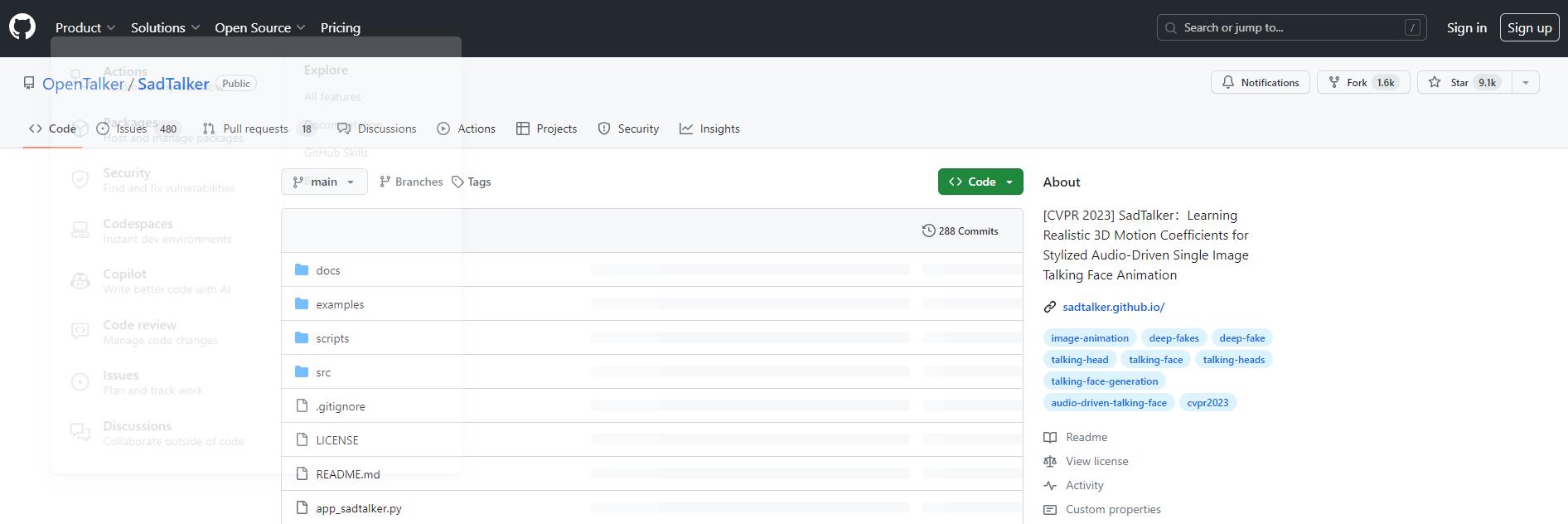The height and width of the screenshot is (524, 1568).
Task: Click the About heading
Action: click(x=1062, y=182)
